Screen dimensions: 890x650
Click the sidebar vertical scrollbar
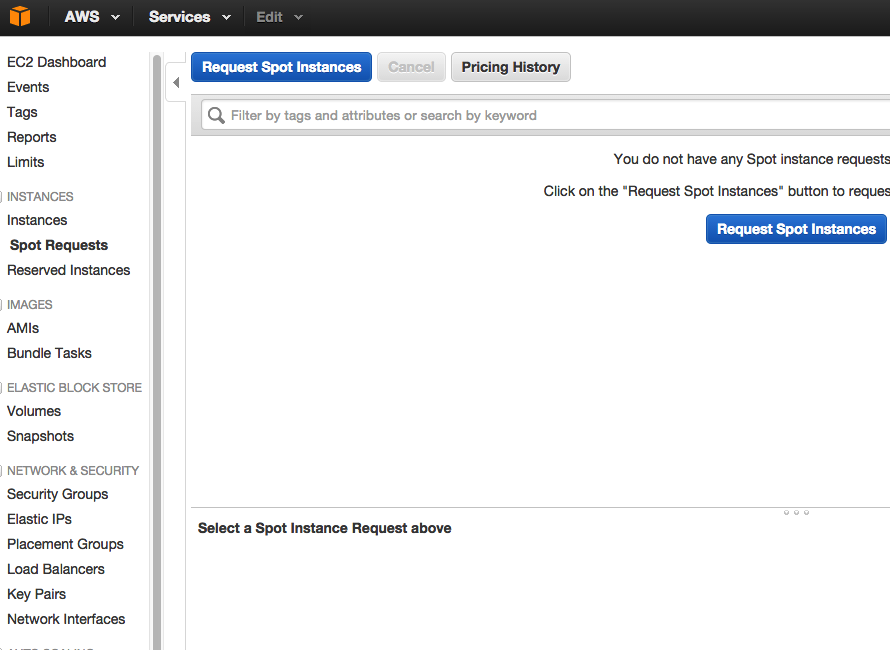tap(157, 352)
